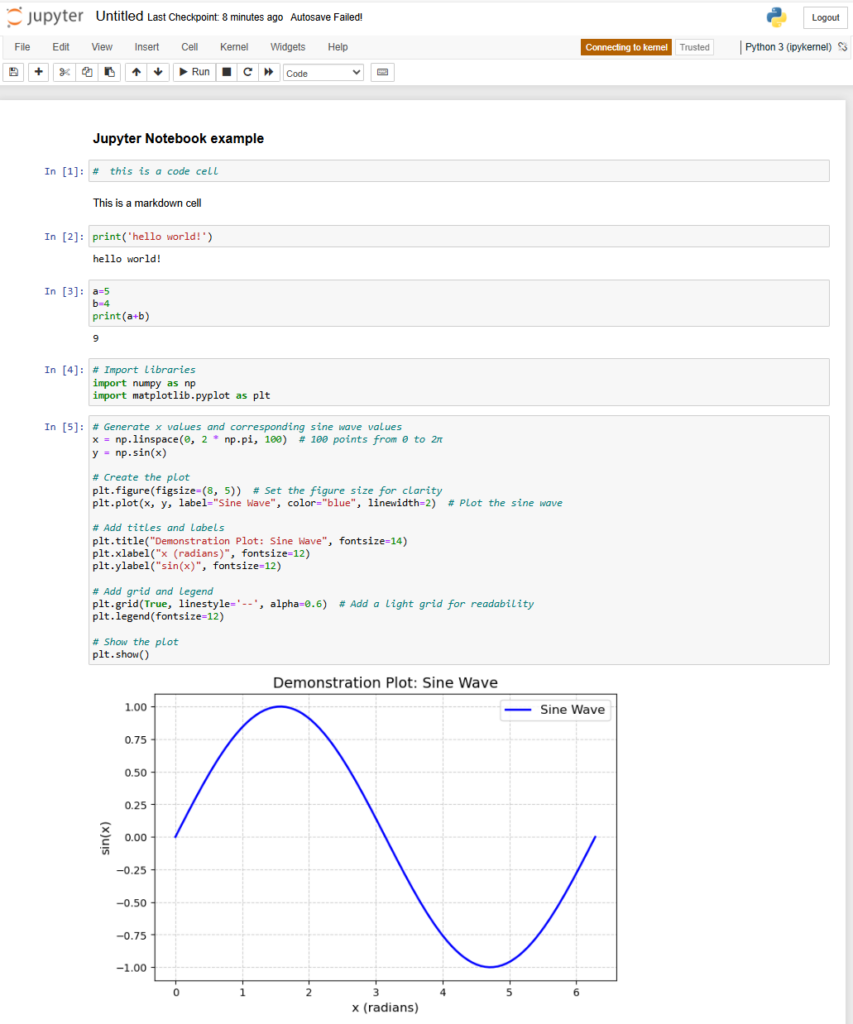The image size is (853, 1024).
Task: Open the Kernel menu
Action: 234,47
